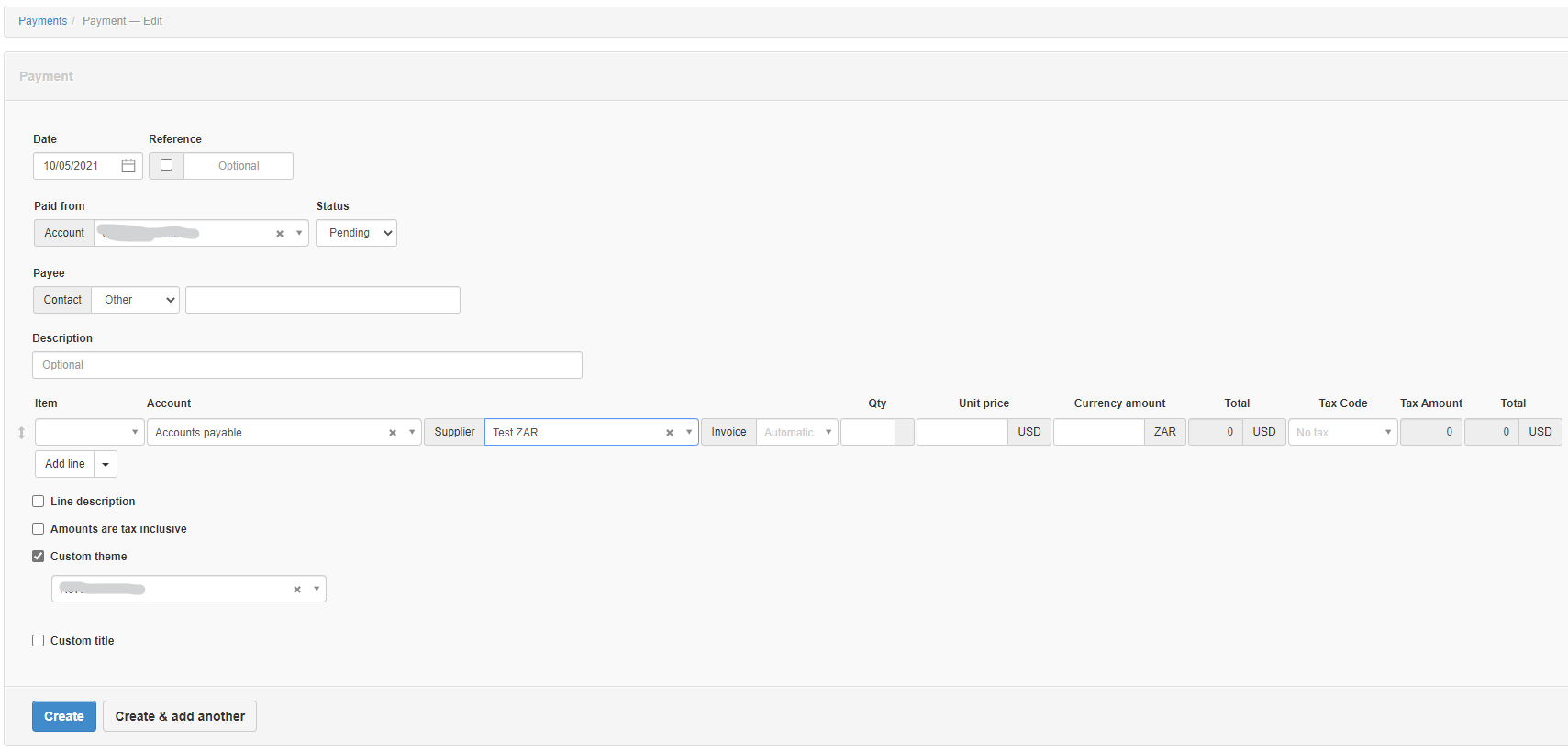The width and height of the screenshot is (1568, 751).
Task: Go to the Payments breadcrumb link
Action: pyautogui.click(x=42, y=21)
